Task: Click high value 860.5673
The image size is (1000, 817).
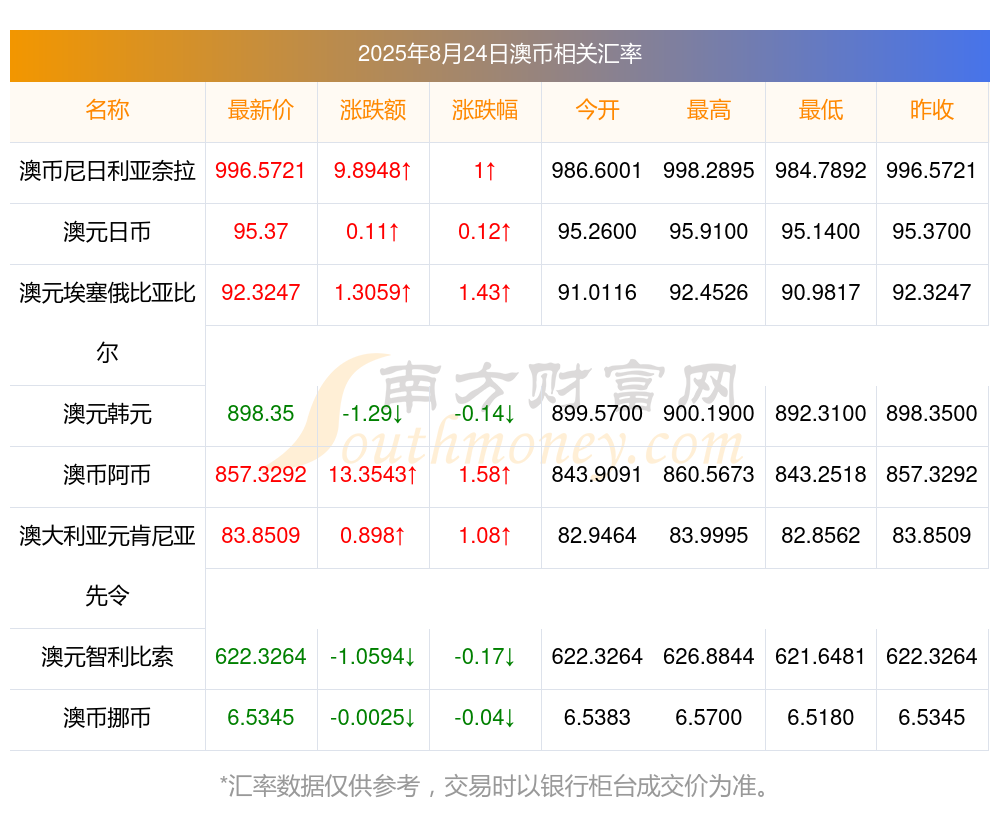Action: [x=709, y=475]
